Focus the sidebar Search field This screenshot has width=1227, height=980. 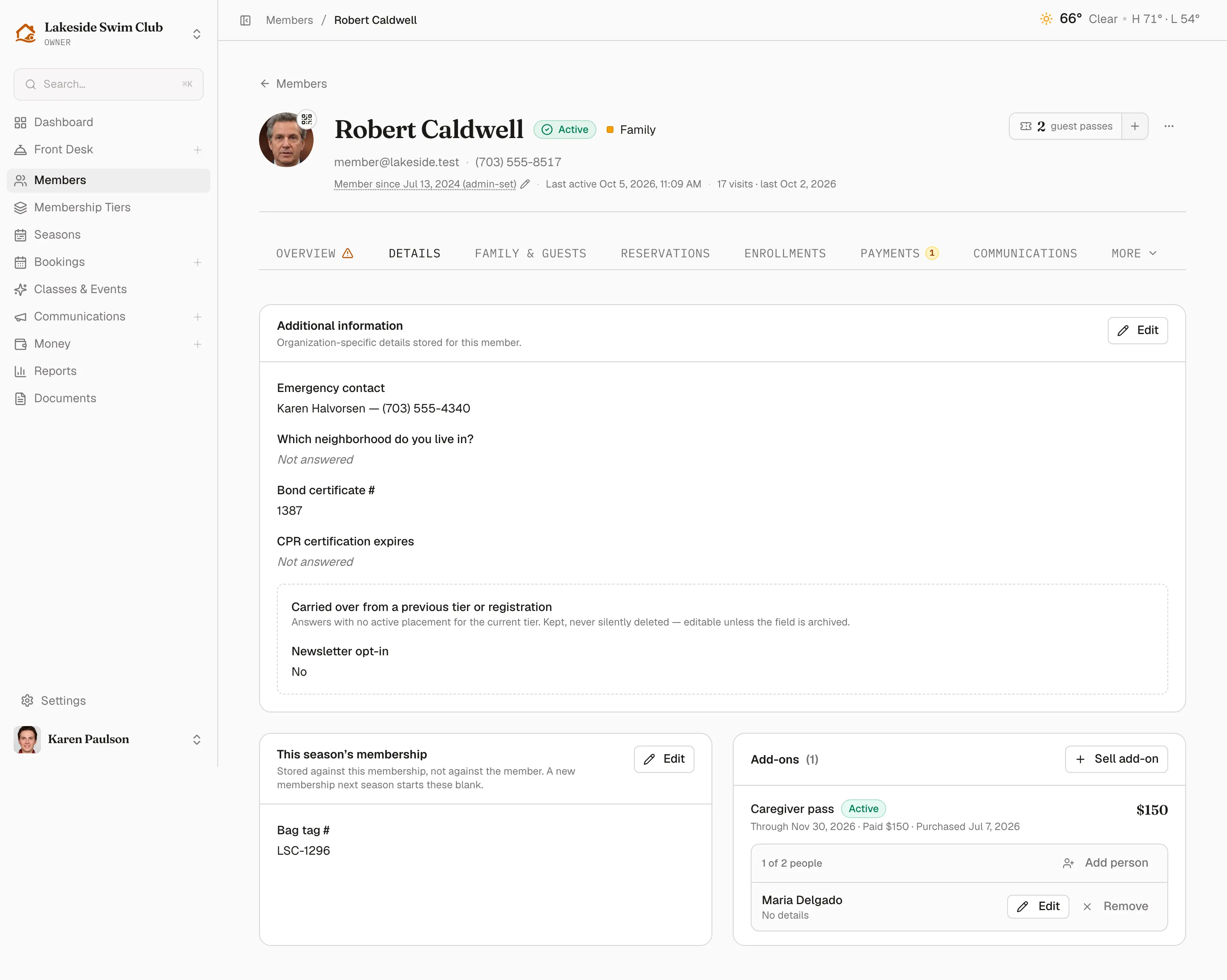108,84
